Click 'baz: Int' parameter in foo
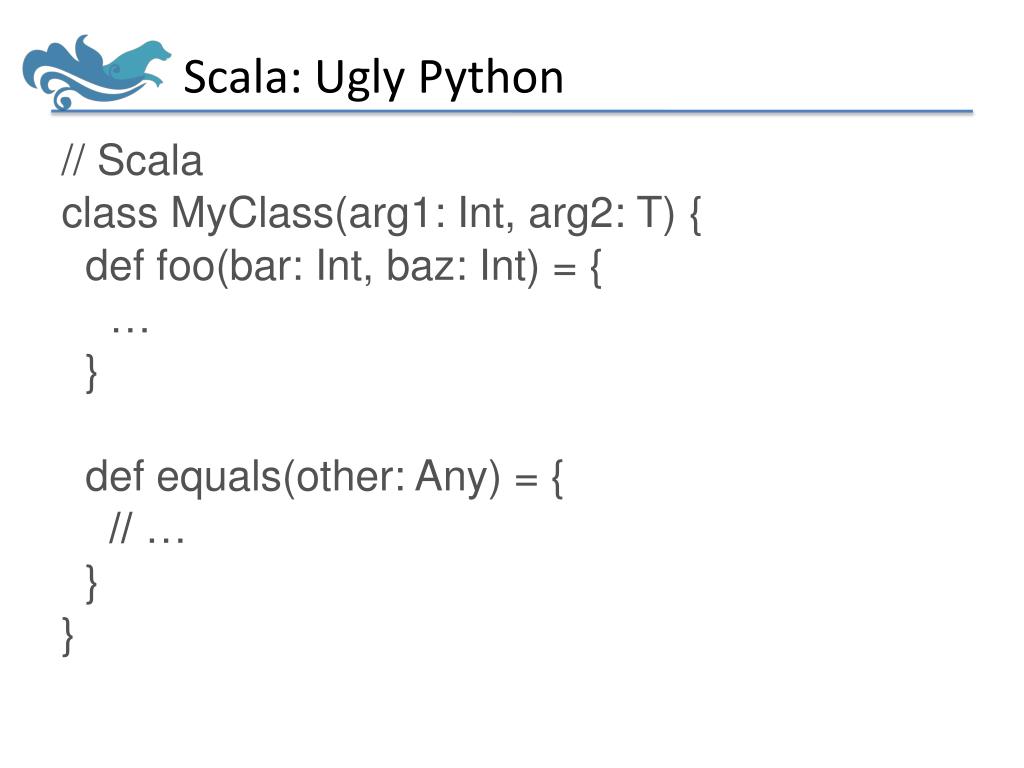Screen dimensions: 1024x768 pyautogui.click(x=458, y=266)
